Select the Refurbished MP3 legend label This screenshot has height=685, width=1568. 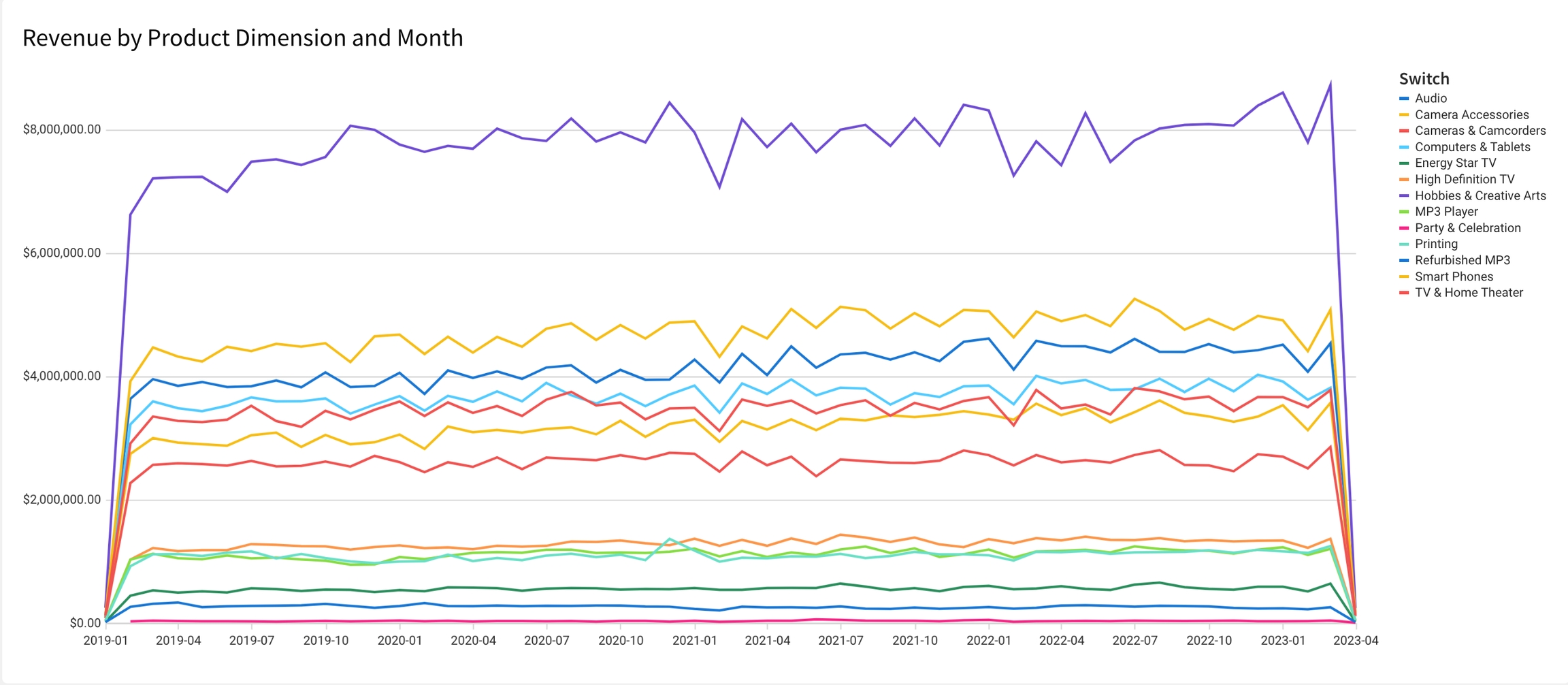click(x=1462, y=261)
